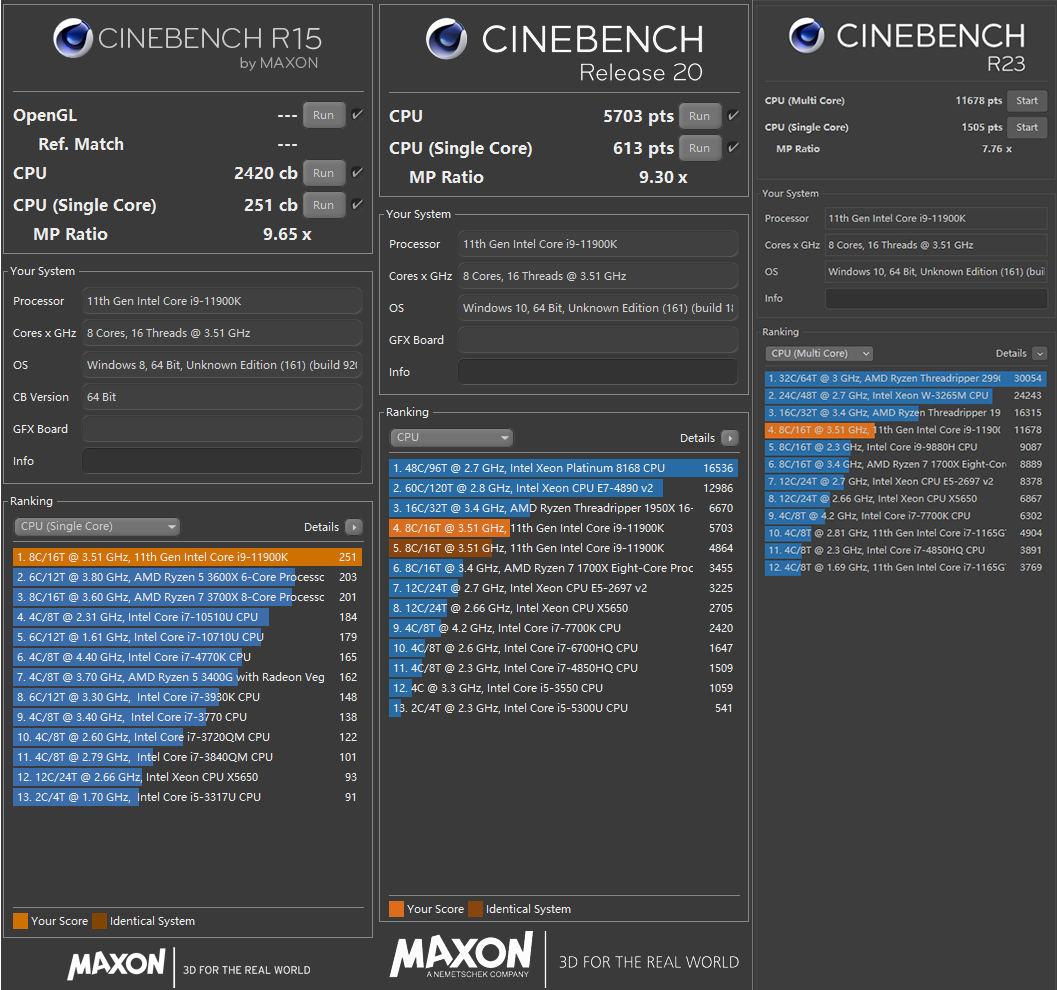Open the R23 CPU (Multi Core) ranking dropdown

(819, 353)
